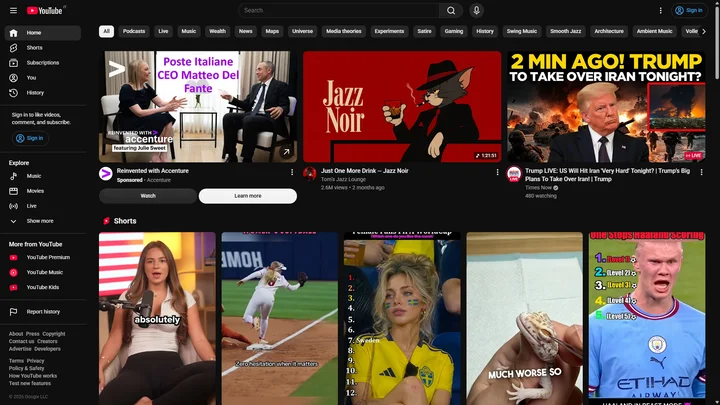720x405 pixels.
Task: Open the softball 'Zero hesitation' Short
Action: point(280,318)
